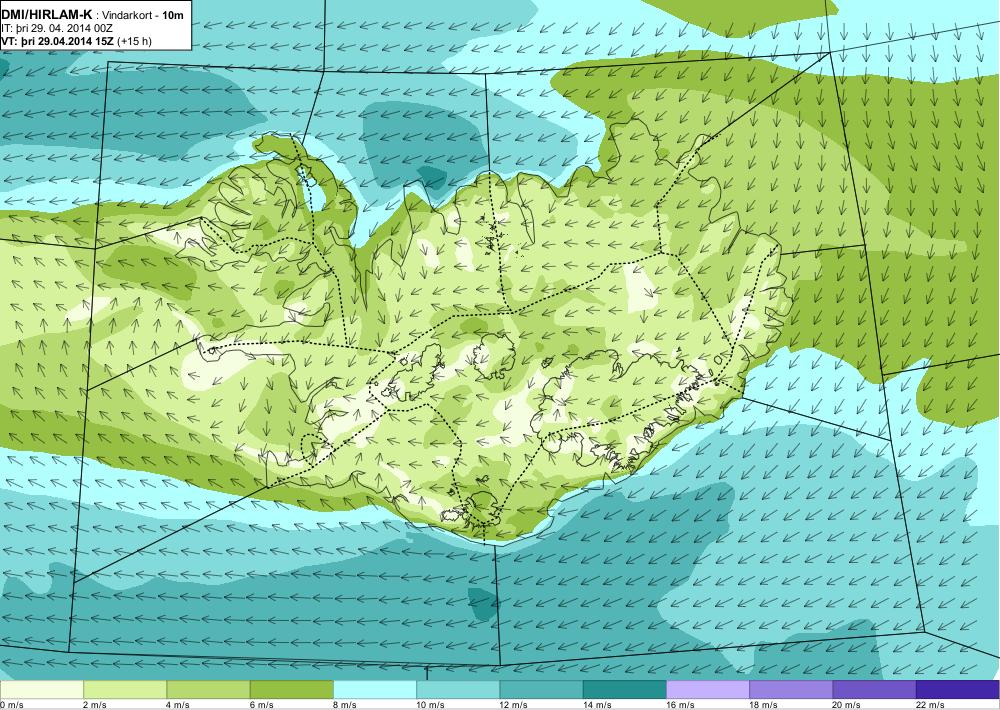This screenshot has width=1000, height=710.
Task: Click the 20–22 m/s purple legend swatch
Action: [874, 690]
